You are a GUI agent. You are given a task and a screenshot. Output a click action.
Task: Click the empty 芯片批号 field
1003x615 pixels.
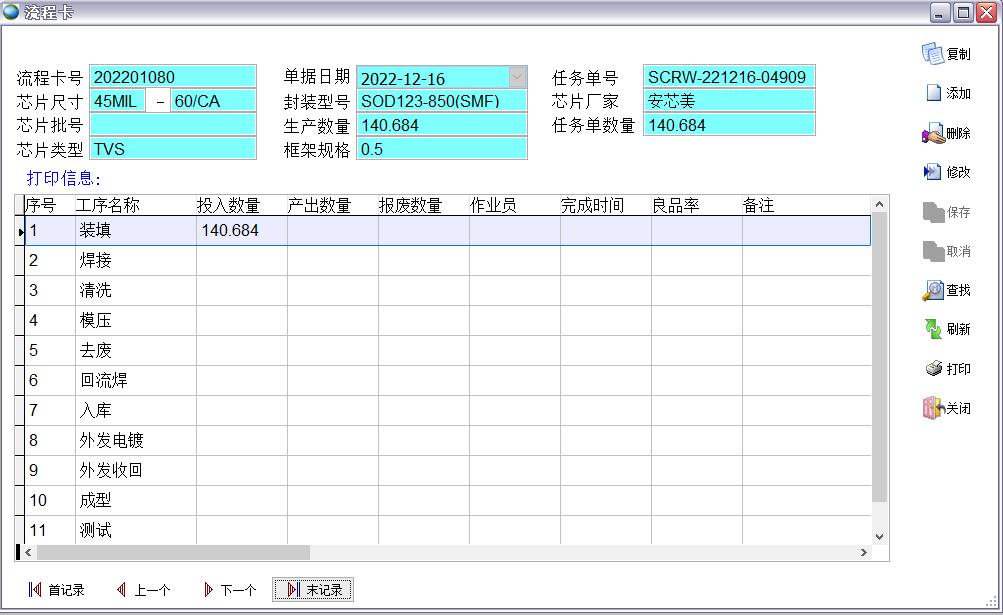173,125
